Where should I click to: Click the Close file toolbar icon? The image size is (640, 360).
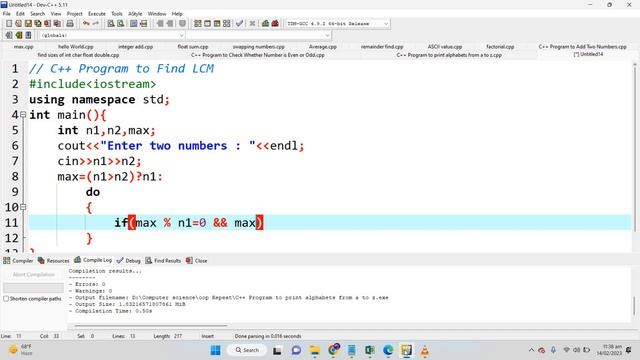click(48, 24)
